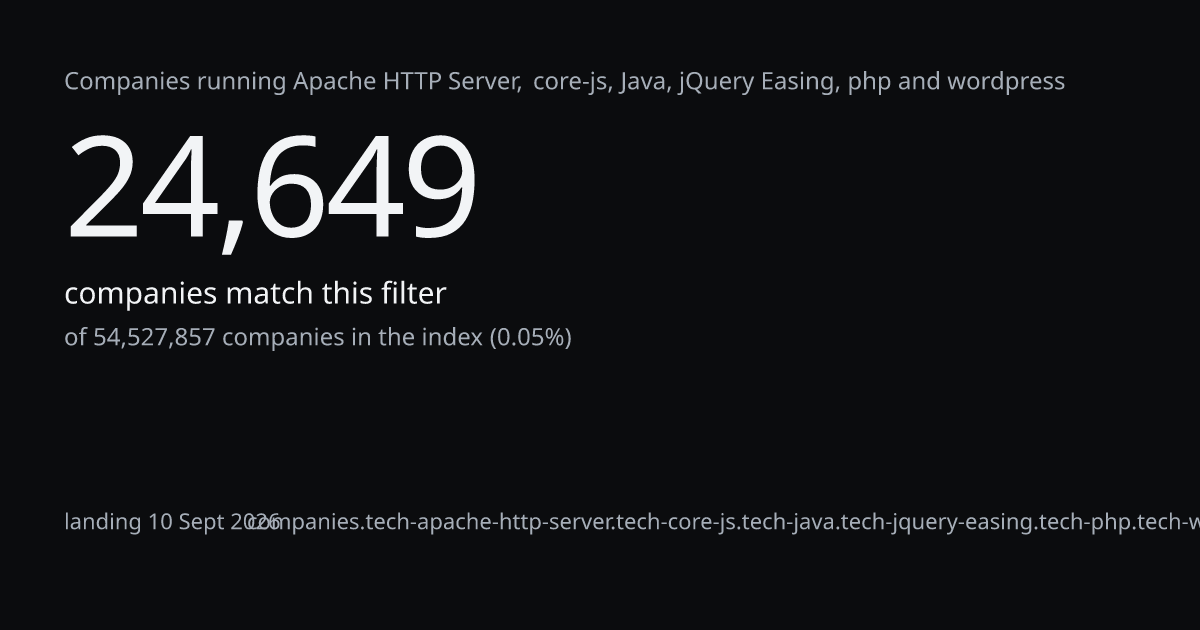The width and height of the screenshot is (1200, 630).
Task: Select "jQuery Easing" in the filter heading
Action: pyautogui.click(x=756, y=82)
